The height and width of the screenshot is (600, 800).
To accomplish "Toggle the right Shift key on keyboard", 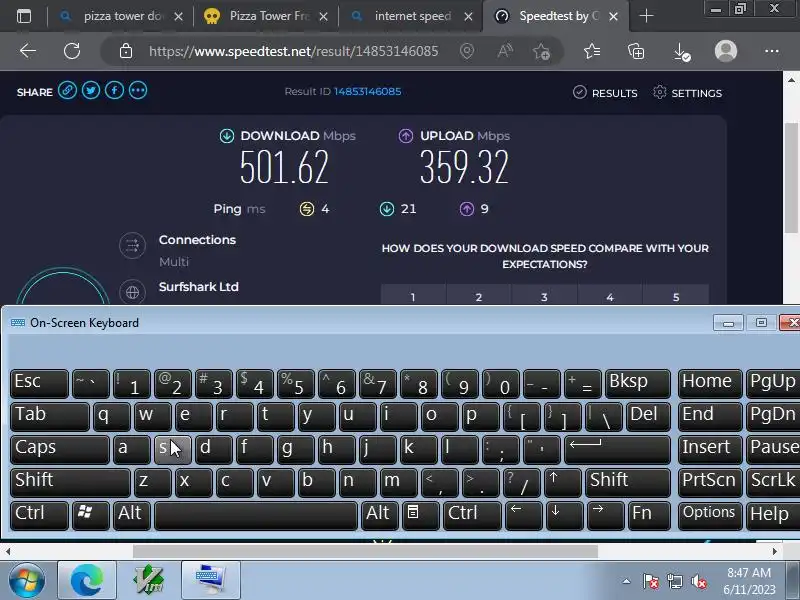I will coord(628,482).
